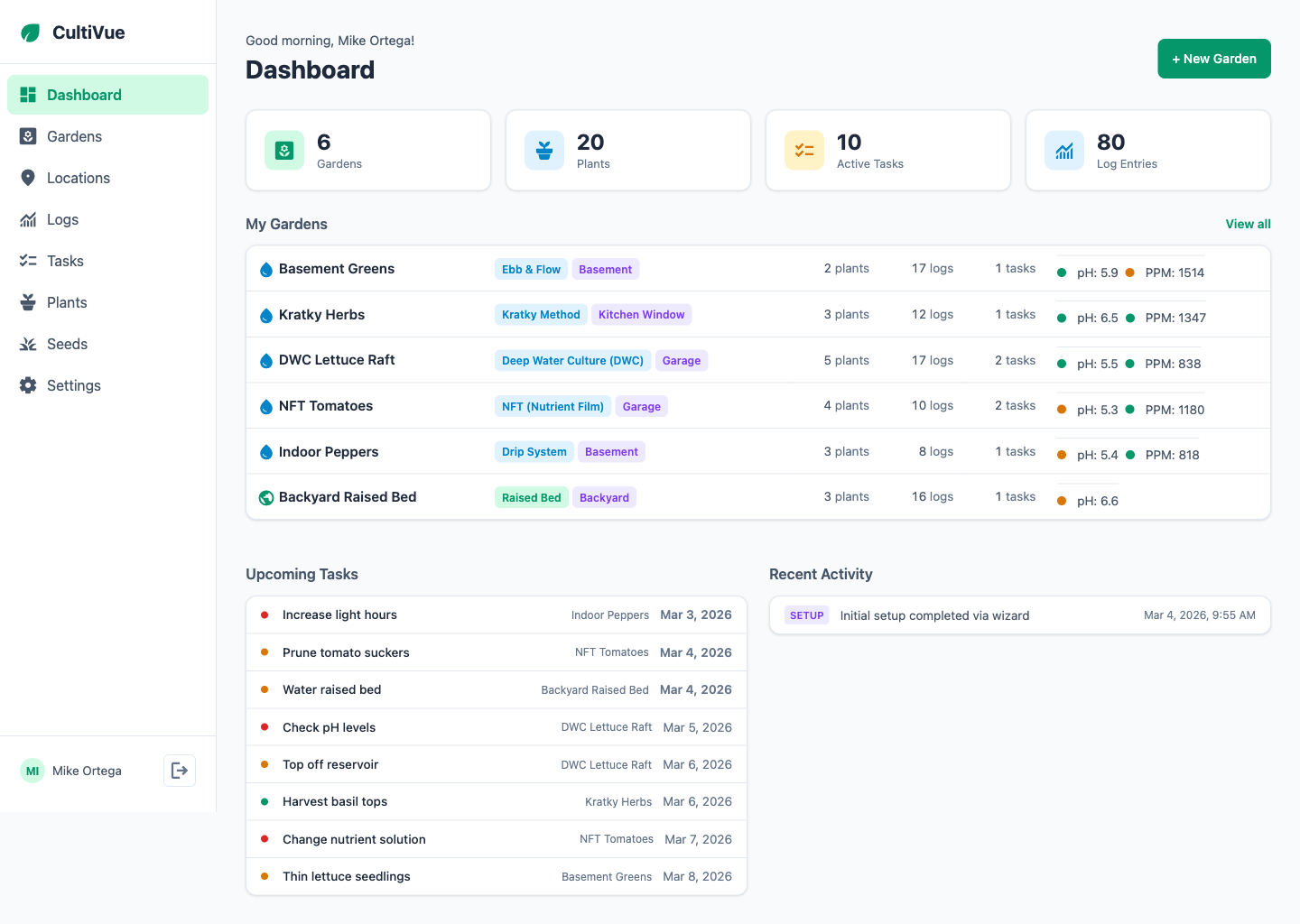The image size is (1300, 924).
Task: Select the Plants icon in sidebar
Action: [28, 302]
